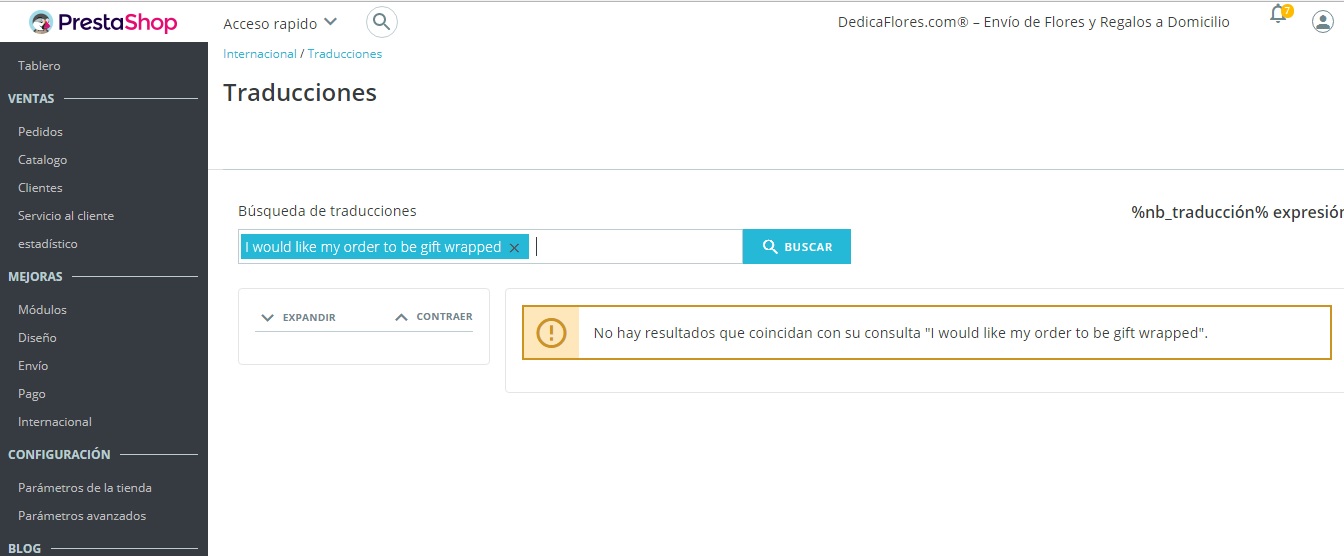Open the DedicaFlores.com shop name link
This screenshot has height=556, width=1344.
[x=1034, y=22]
